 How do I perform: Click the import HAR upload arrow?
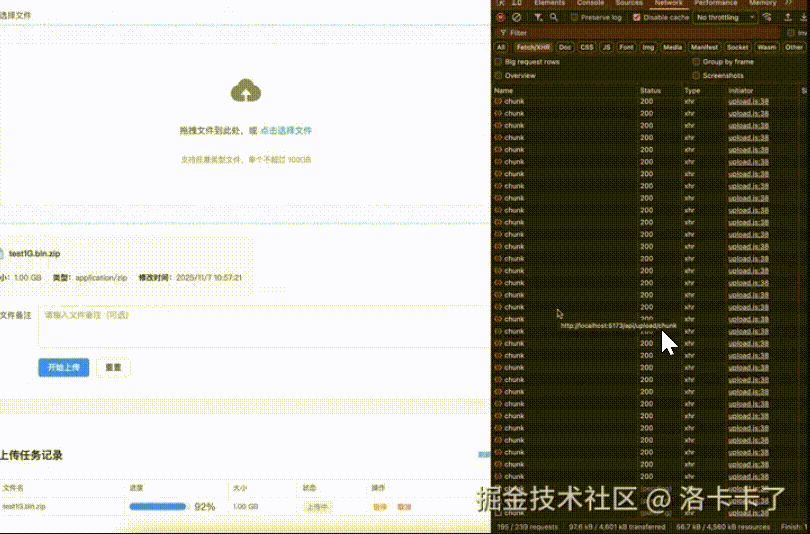pyautogui.click(x=787, y=17)
